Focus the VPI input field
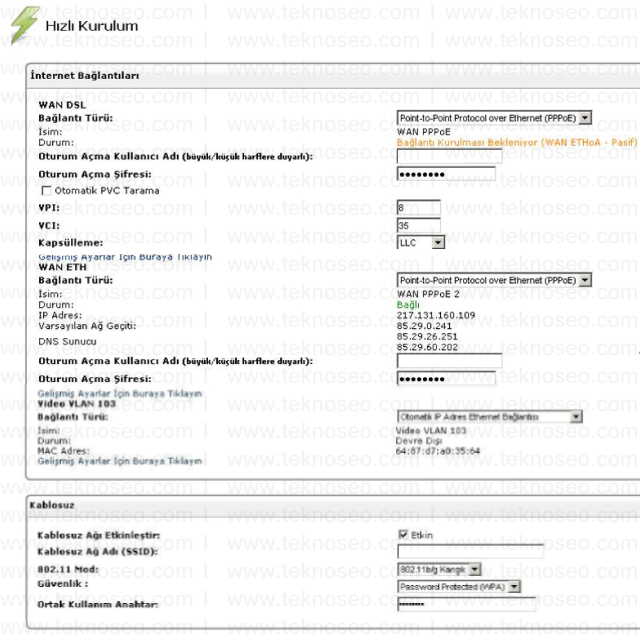The height and width of the screenshot is (635, 640). [x=419, y=208]
